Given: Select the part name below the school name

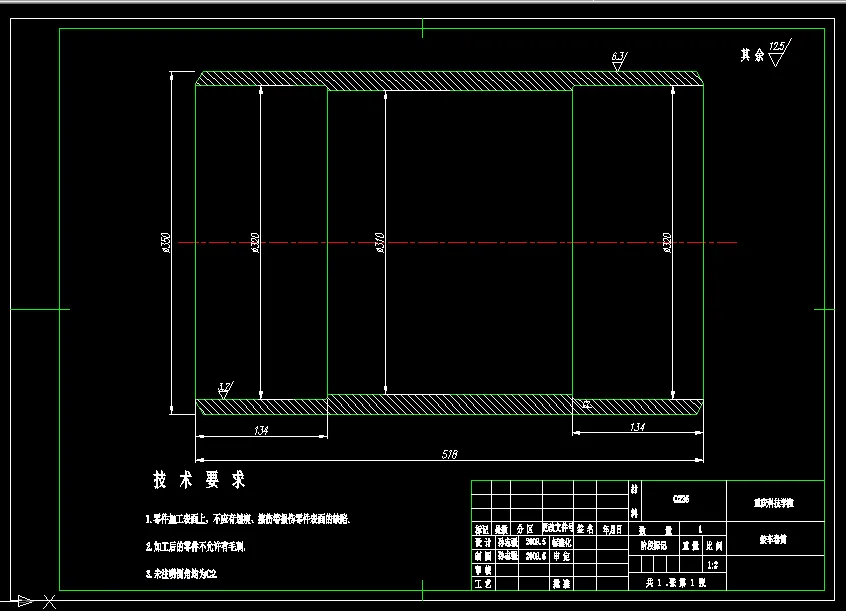Looking at the screenshot, I should pyautogui.click(x=774, y=539).
